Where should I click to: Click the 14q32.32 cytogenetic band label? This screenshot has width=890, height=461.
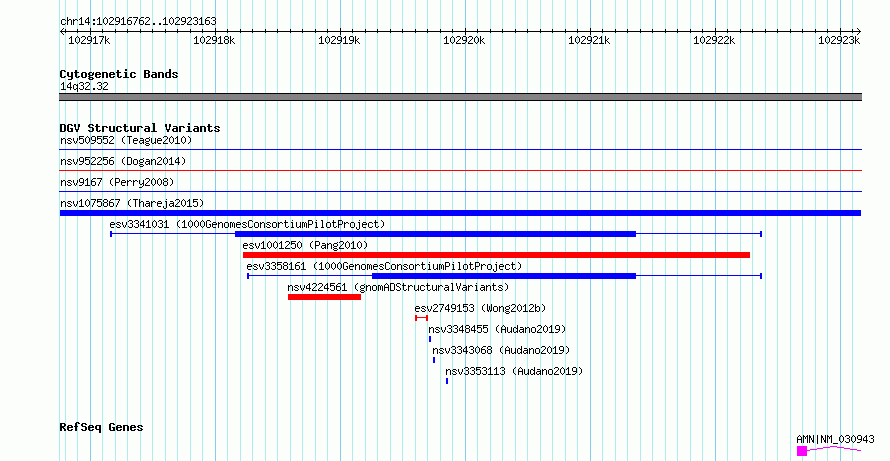[84, 86]
